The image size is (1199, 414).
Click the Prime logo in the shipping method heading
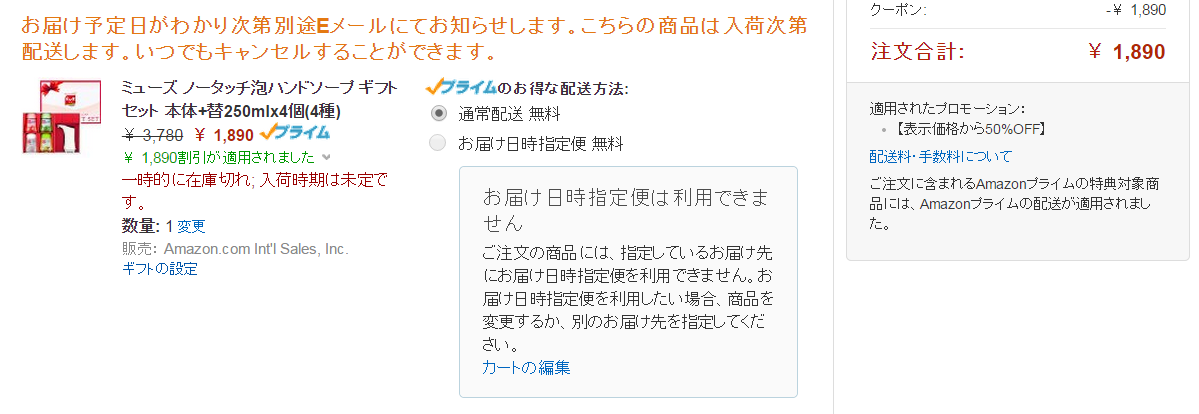[x=462, y=86]
